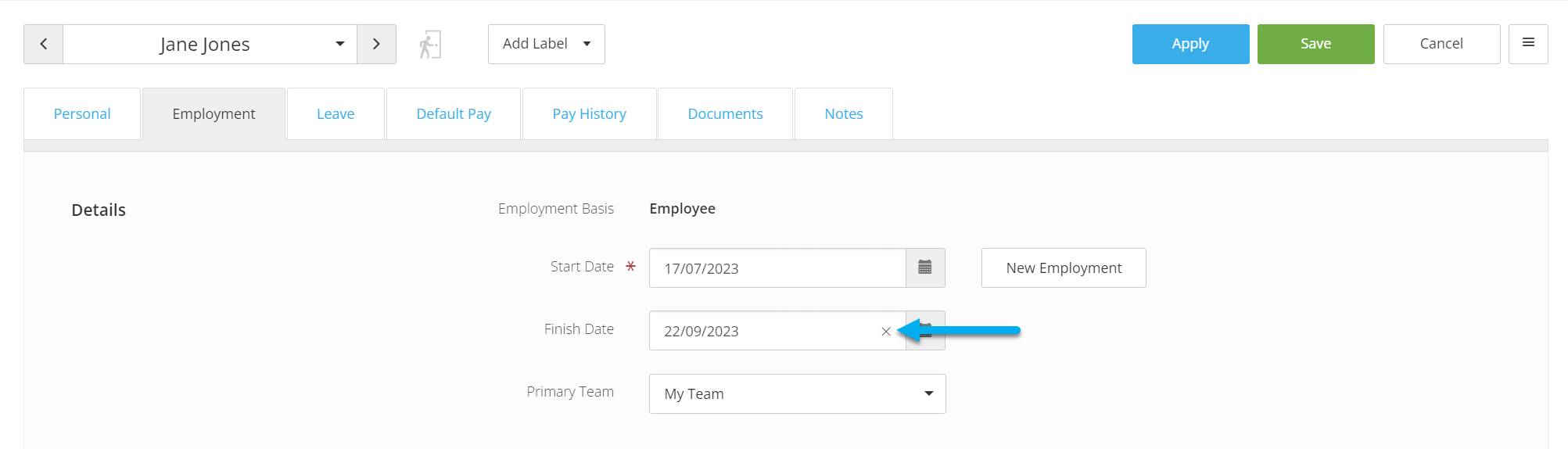This screenshot has width=1568, height=449.
Task: Click the employee leaving exit-door icon
Action: [430, 45]
